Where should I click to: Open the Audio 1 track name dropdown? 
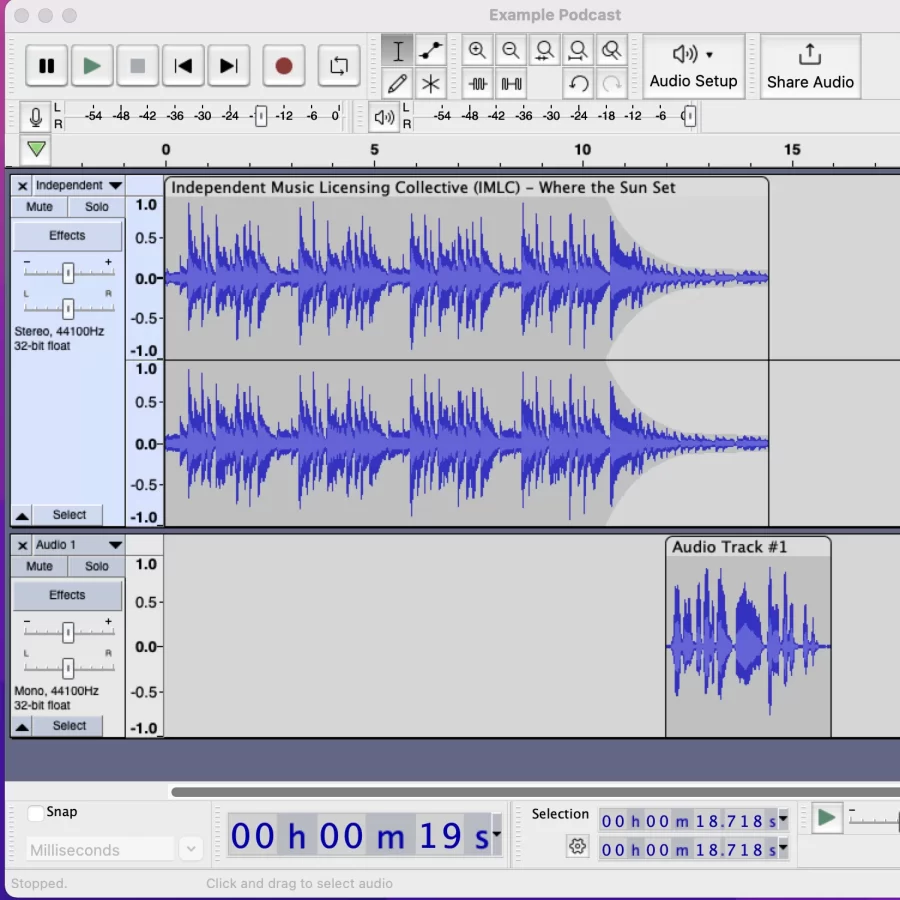coord(79,545)
